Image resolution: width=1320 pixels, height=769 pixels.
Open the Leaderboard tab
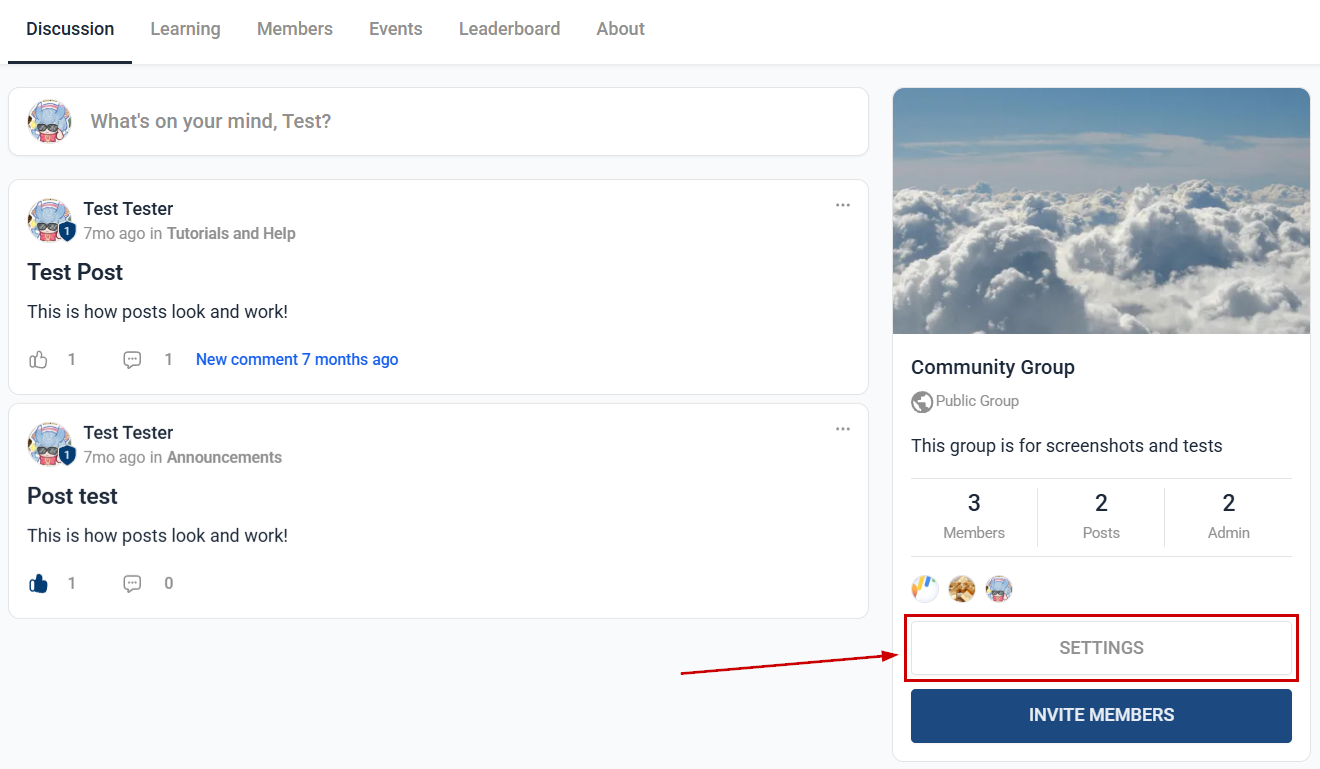click(509, 29)
